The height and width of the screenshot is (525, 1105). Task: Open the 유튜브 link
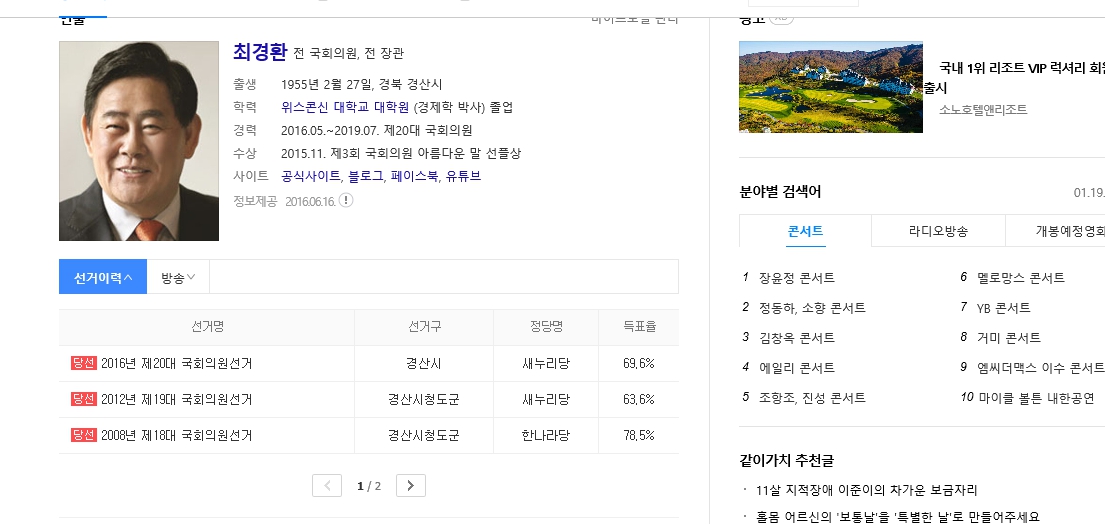coord(464,176)
